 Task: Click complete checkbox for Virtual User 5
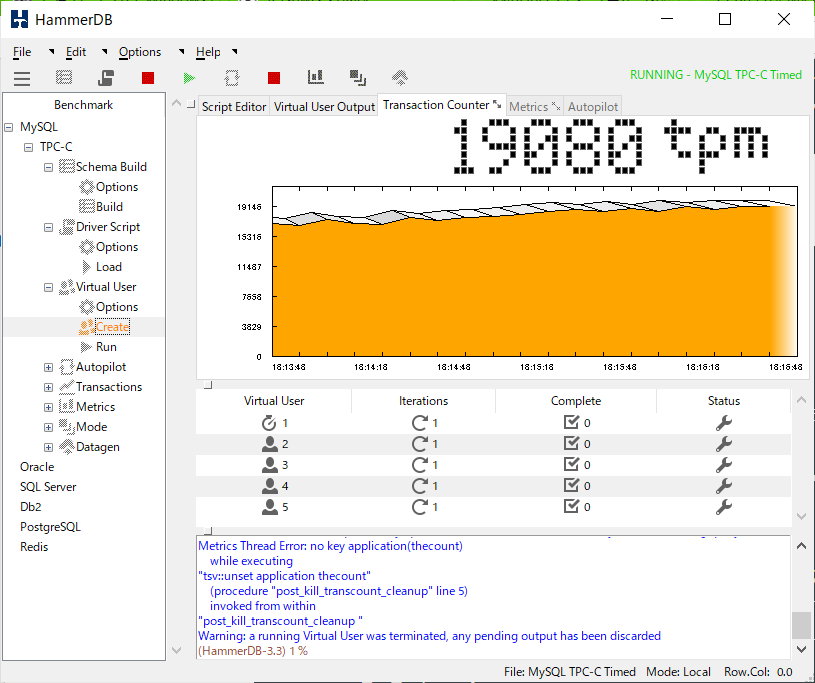tap(571, 506)
